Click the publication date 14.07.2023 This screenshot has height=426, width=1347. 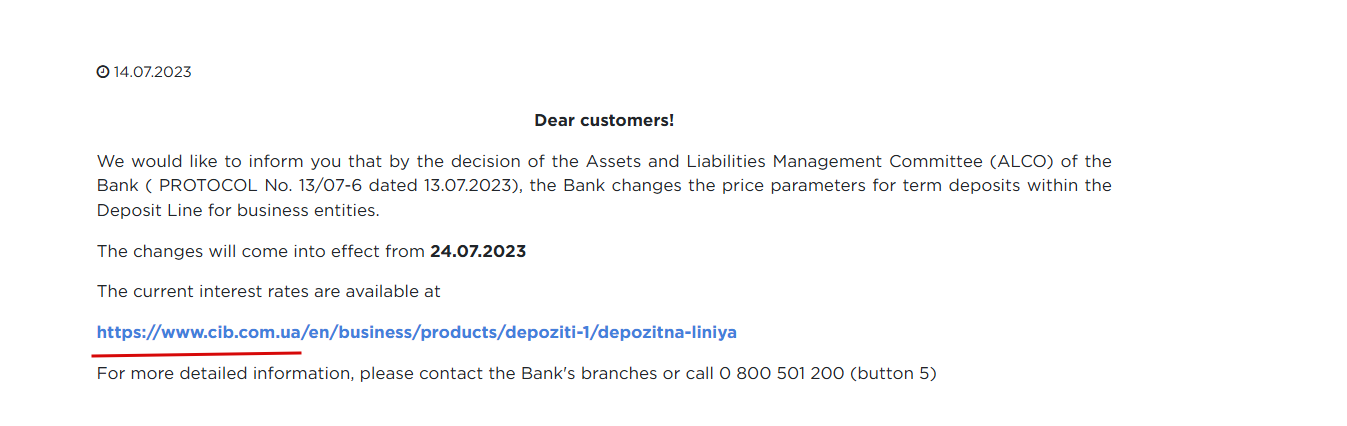(x=152, y=72)
